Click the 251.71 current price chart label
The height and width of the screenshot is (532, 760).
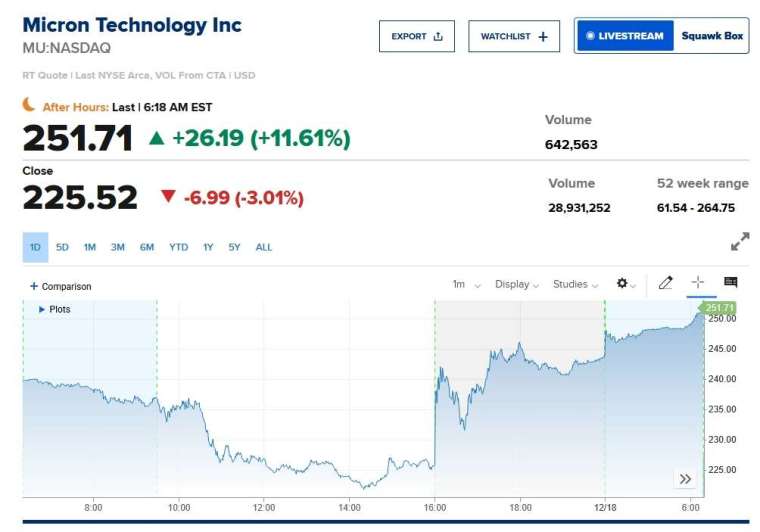coord(719,308)
